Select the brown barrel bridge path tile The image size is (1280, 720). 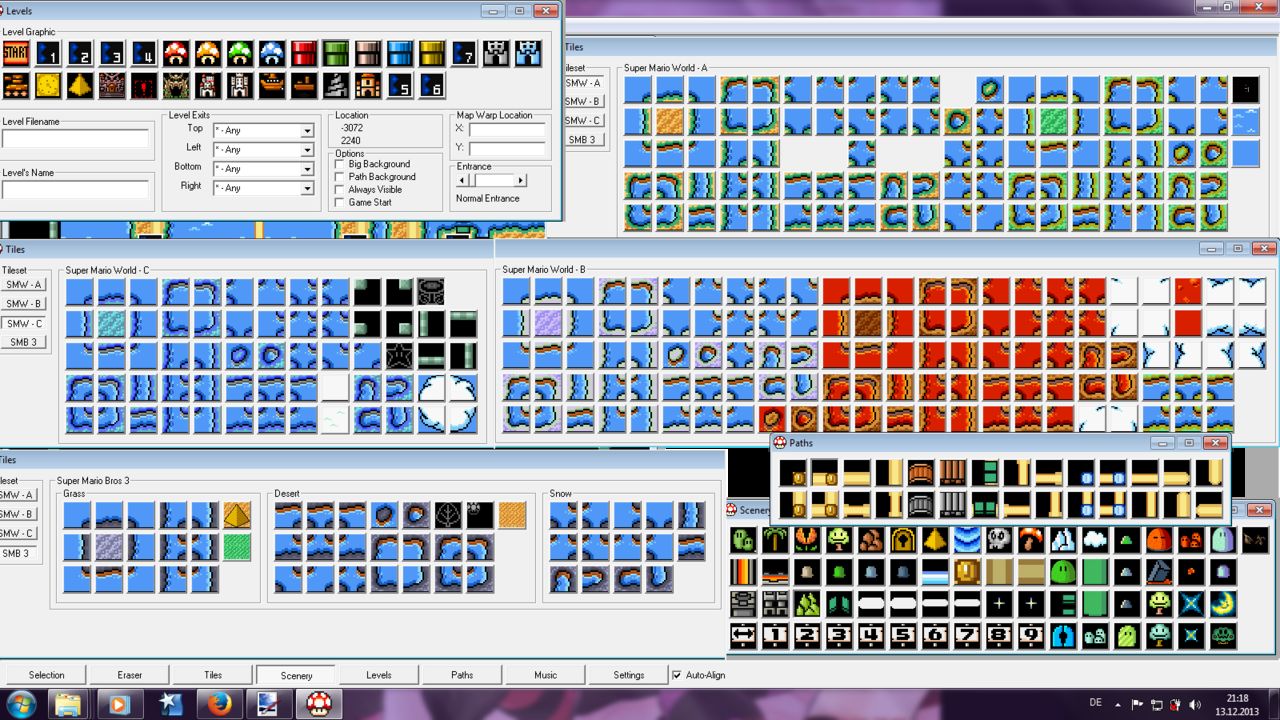[921, 473]
